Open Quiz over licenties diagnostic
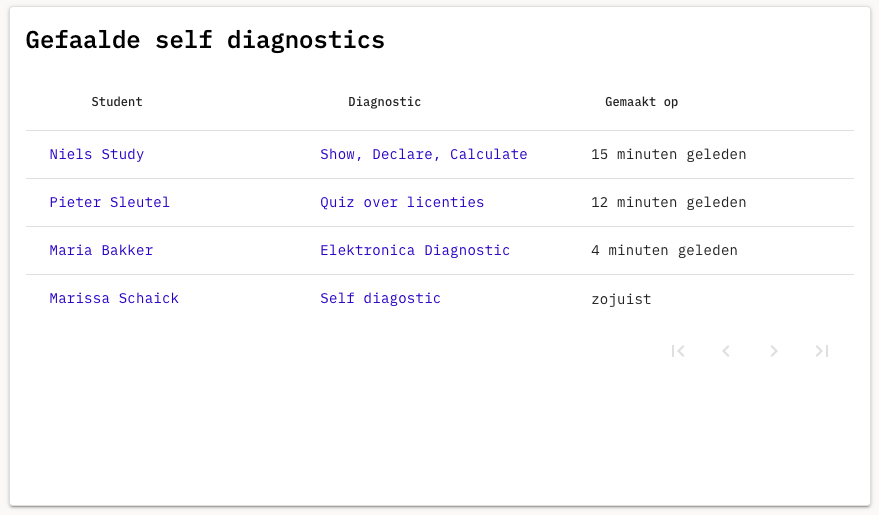The image size is (879, 515). (402, 202)
